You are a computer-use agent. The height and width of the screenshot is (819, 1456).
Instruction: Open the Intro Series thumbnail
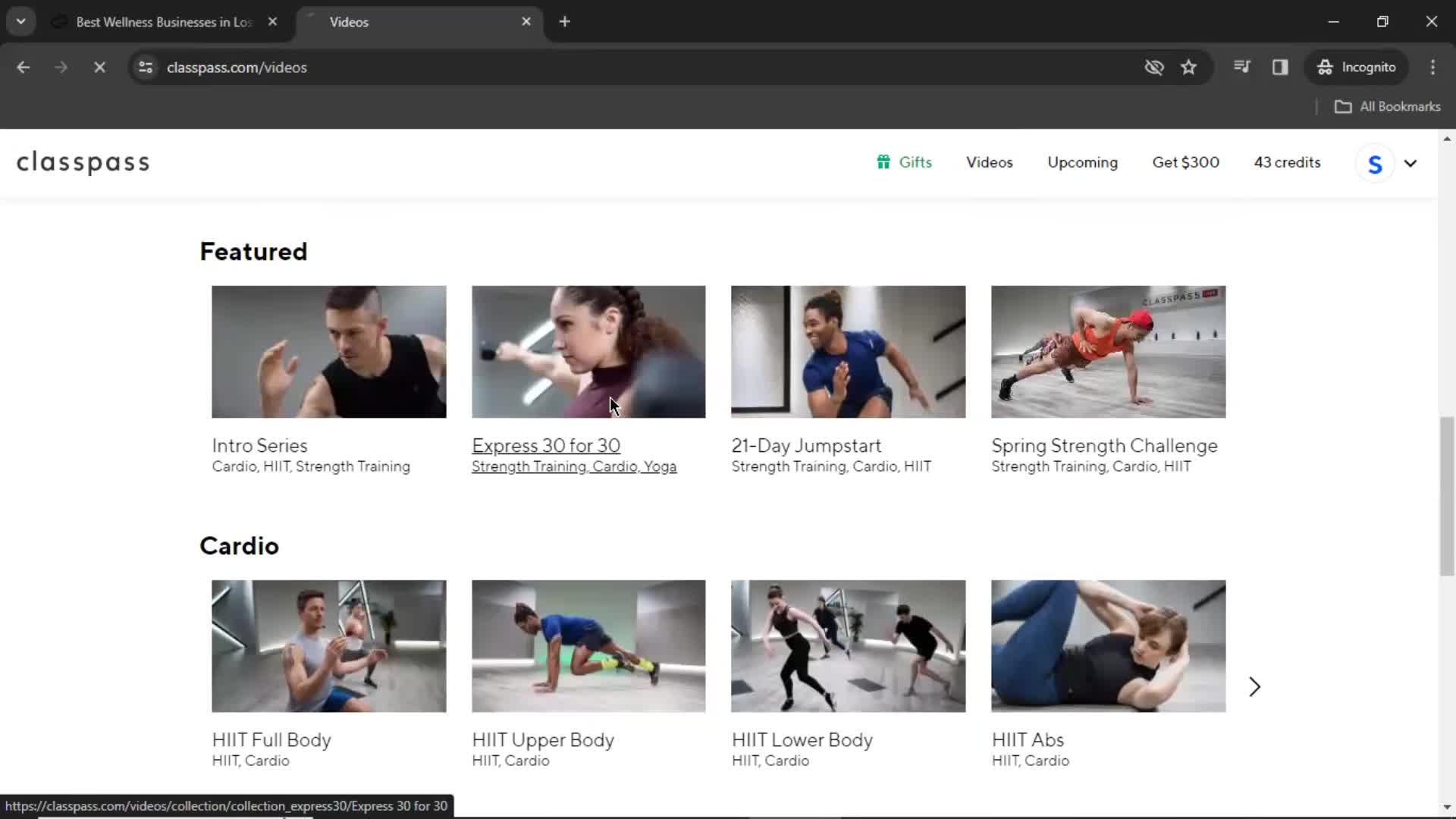point(328,352)
